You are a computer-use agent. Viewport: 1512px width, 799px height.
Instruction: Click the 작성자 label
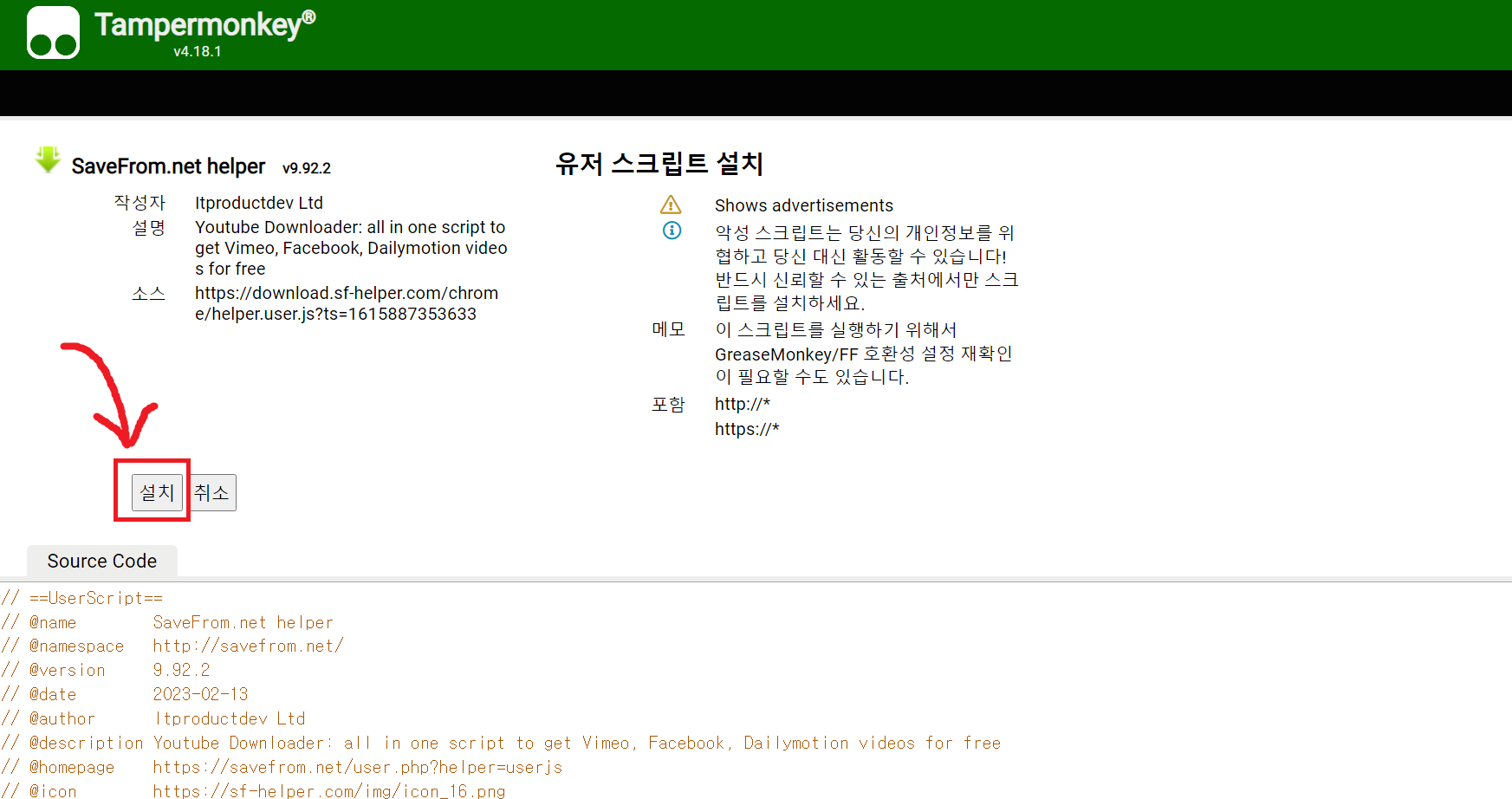(x=140, y=203)
